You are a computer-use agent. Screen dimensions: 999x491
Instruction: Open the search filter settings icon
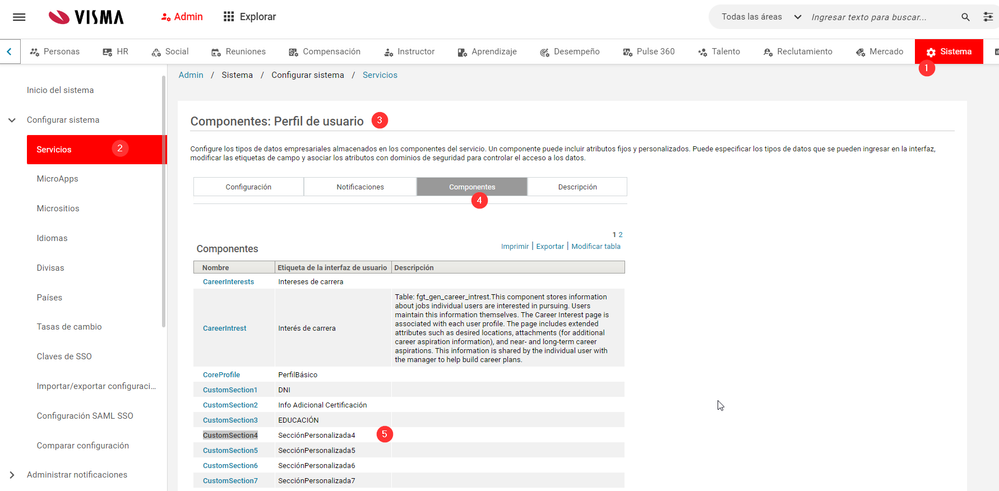[989, 17]
